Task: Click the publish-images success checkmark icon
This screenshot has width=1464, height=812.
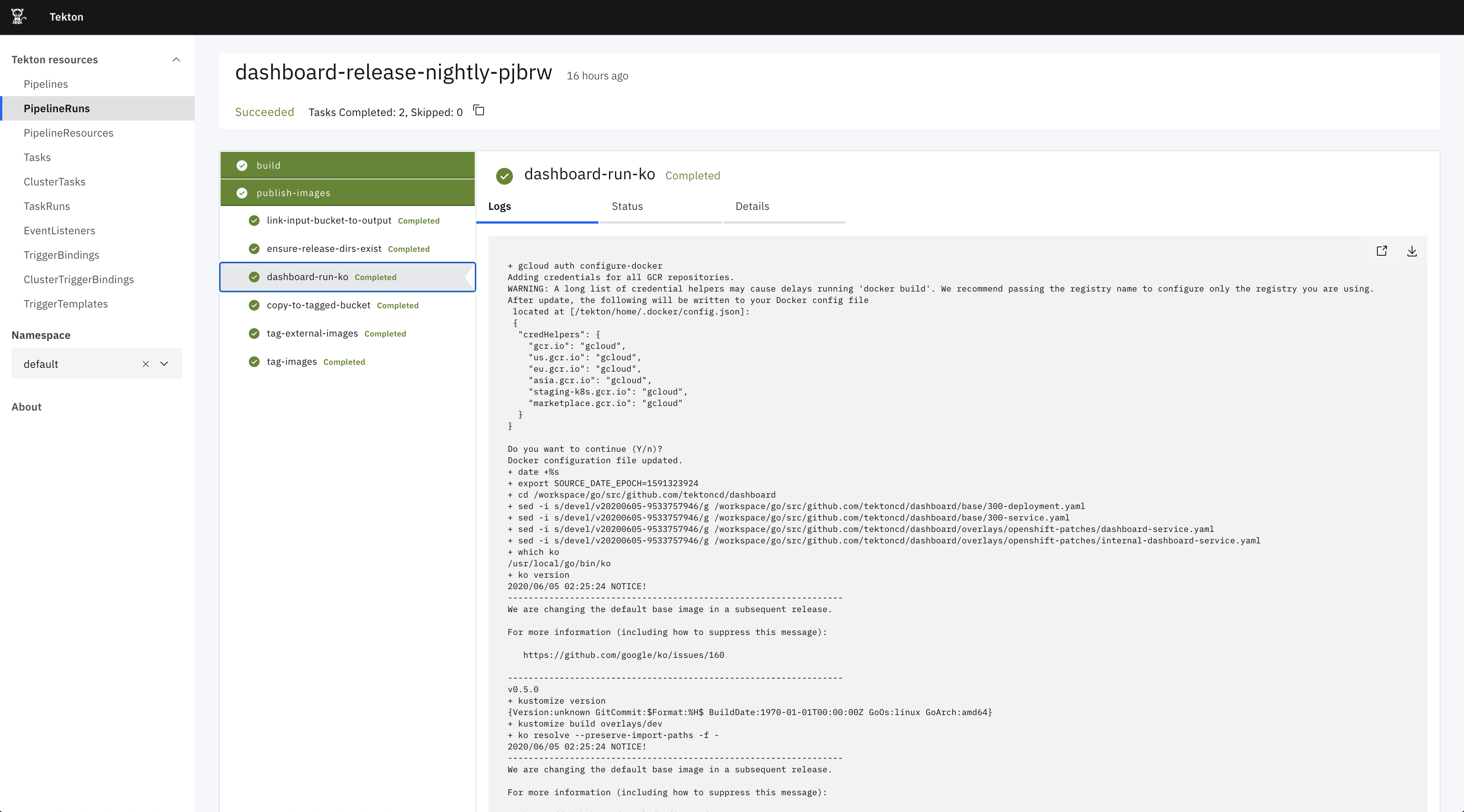Action: (242, 193)
